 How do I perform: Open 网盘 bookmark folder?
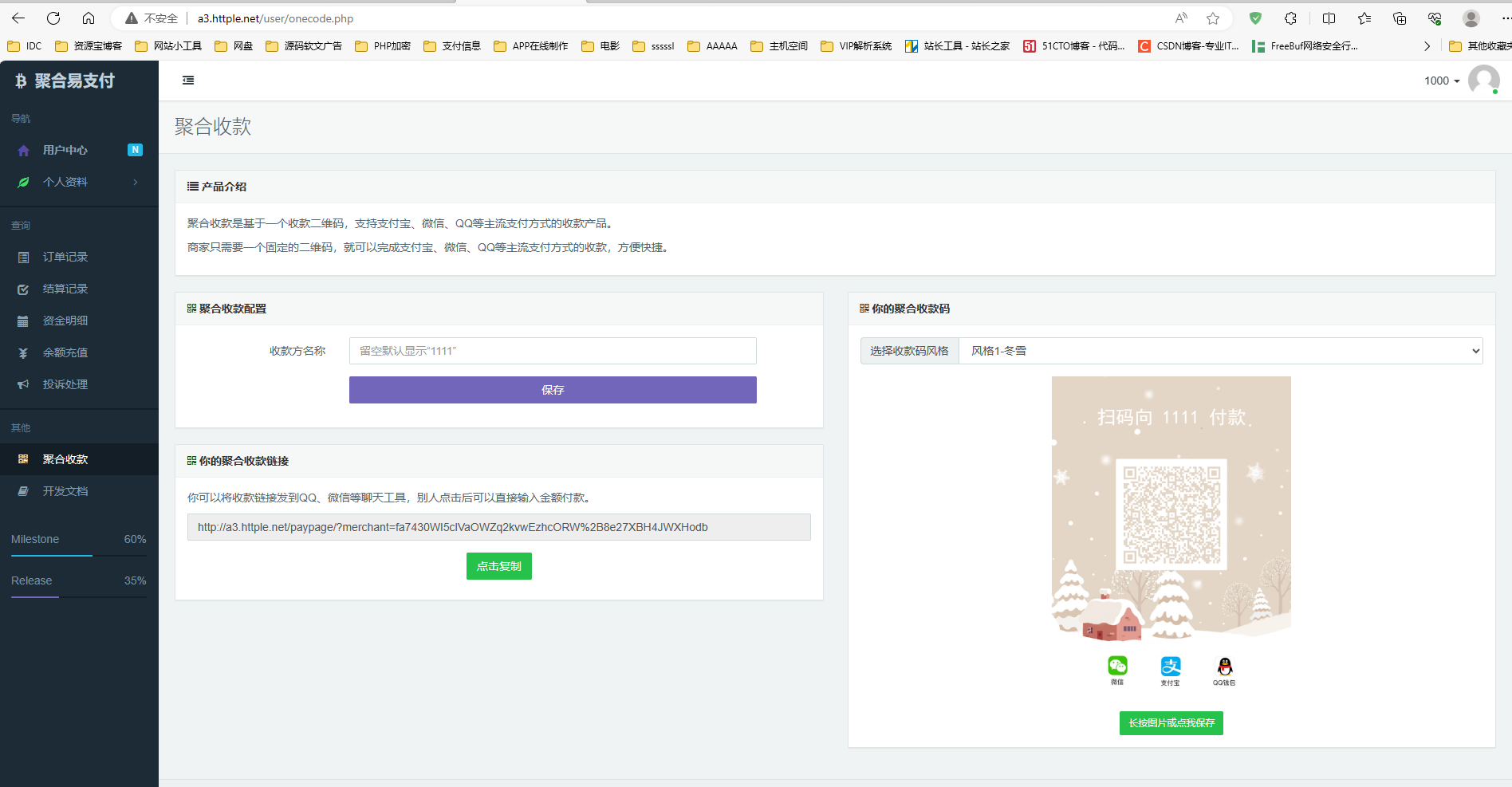(234, 46)
